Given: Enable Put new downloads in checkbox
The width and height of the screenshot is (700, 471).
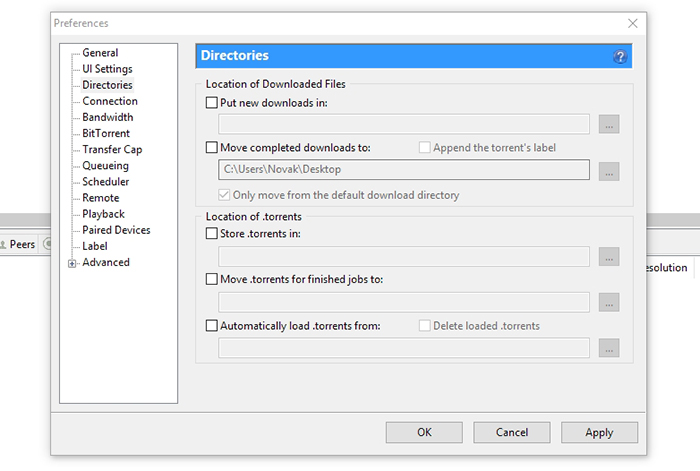Looking at the screenshot, I should [x=211, y=102].
